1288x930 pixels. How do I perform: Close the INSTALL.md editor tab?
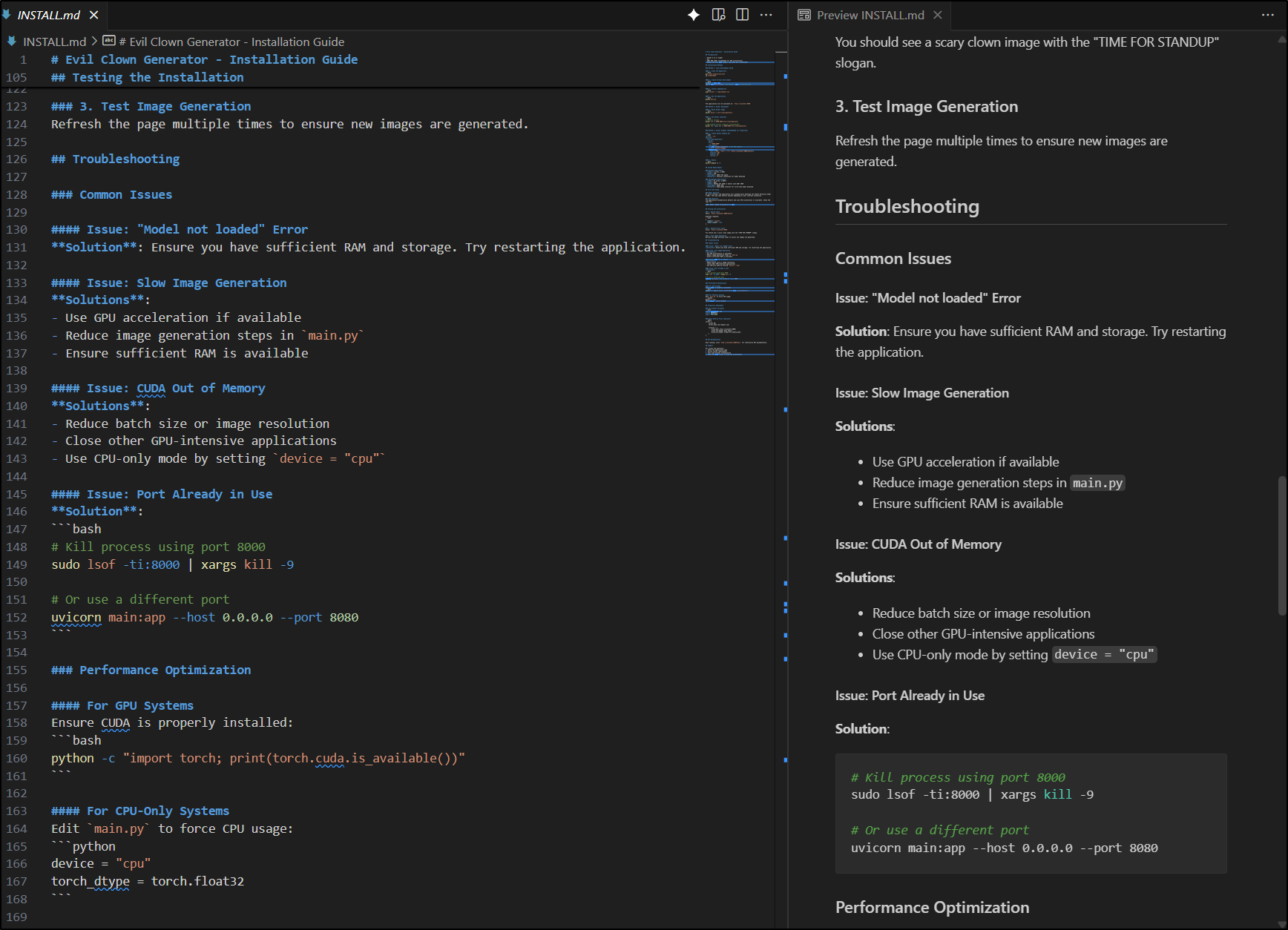[x=94, y=15]
